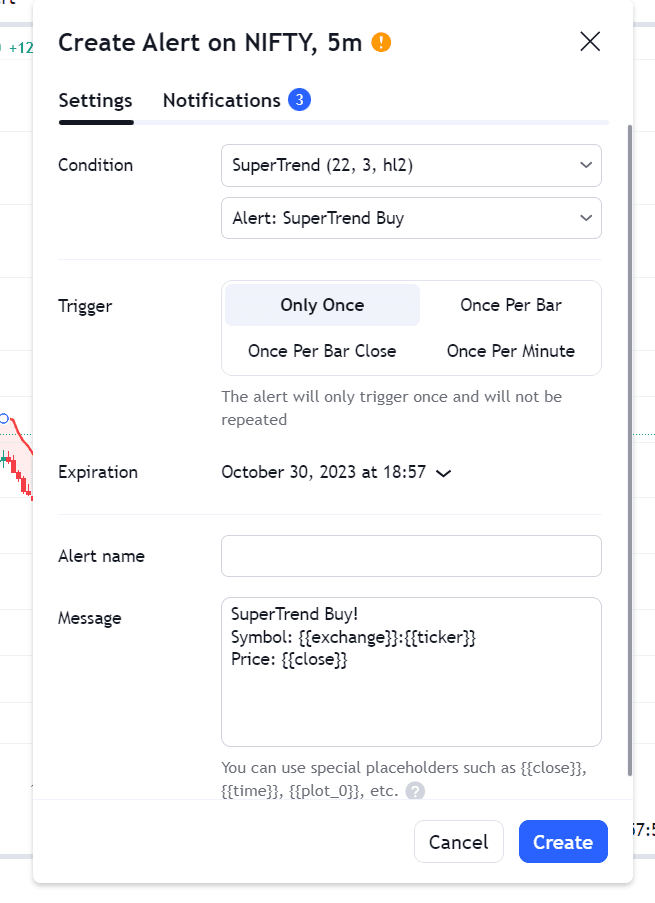
Task: Expand the Alert: SuperTrend Buy dropdown
Action: click(410, 218)
